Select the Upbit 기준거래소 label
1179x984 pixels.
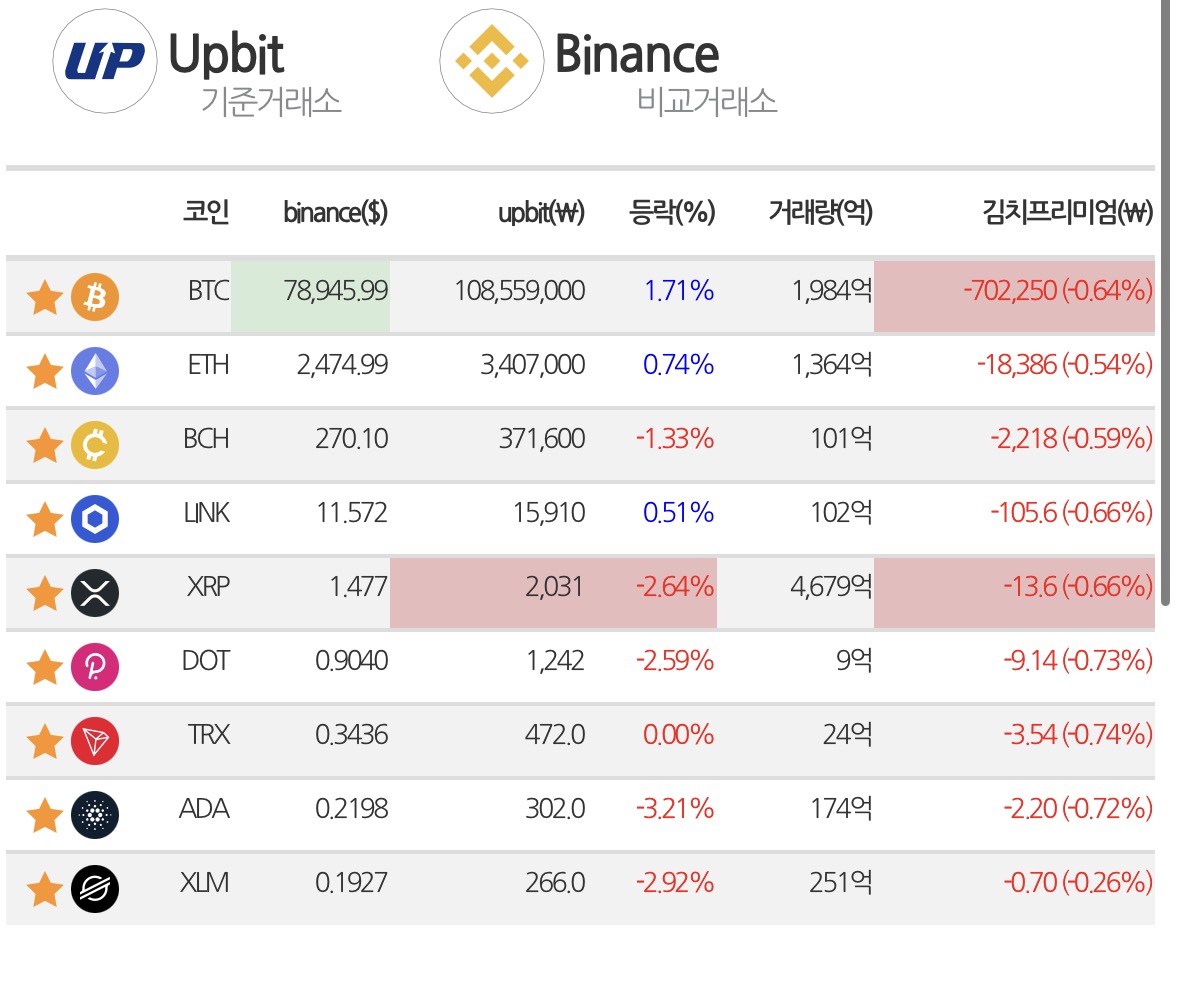(x=271, y=101)
